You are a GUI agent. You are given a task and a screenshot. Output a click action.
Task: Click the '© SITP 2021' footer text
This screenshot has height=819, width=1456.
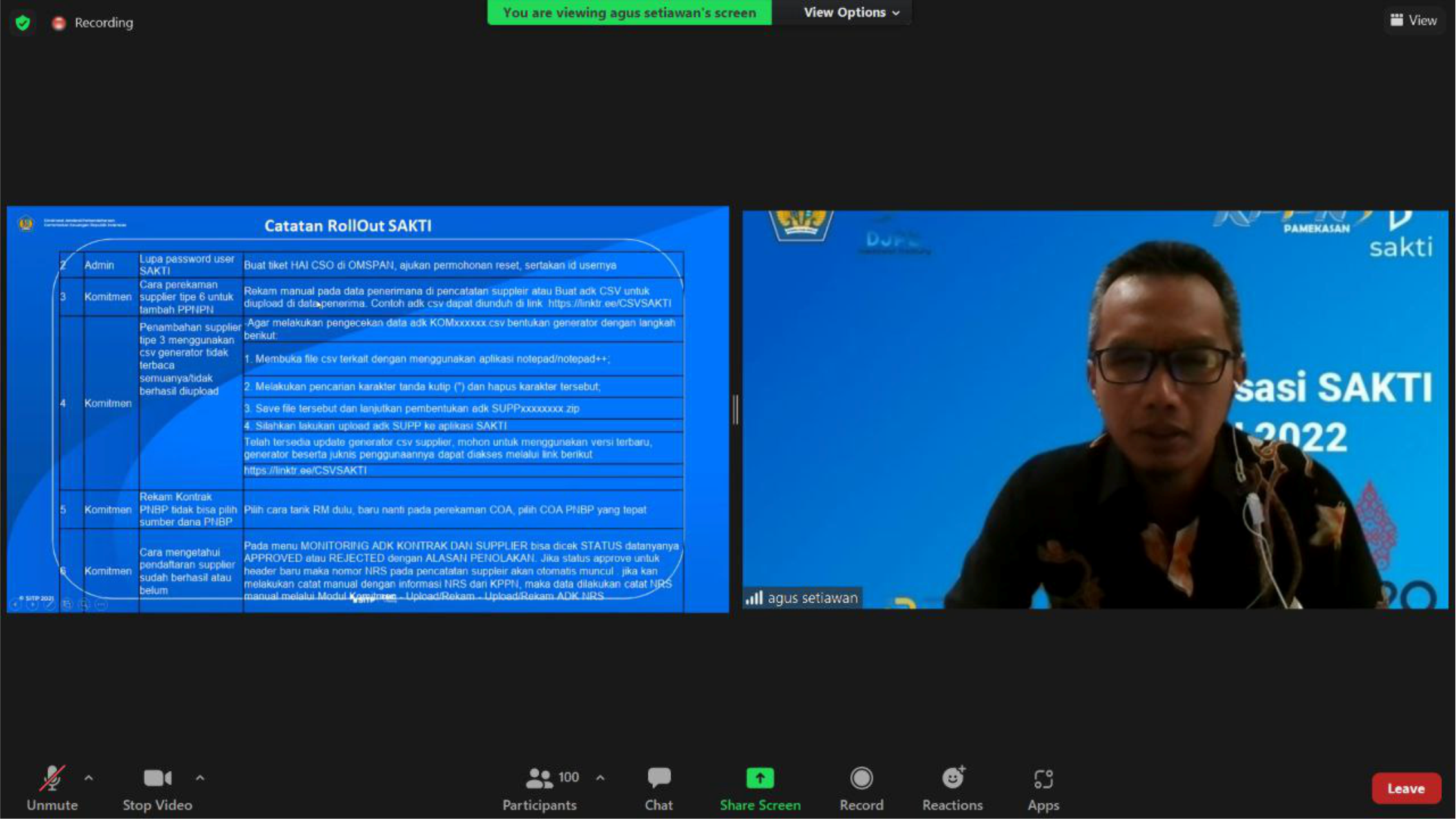pyautogui.click(x=36, y=598)
